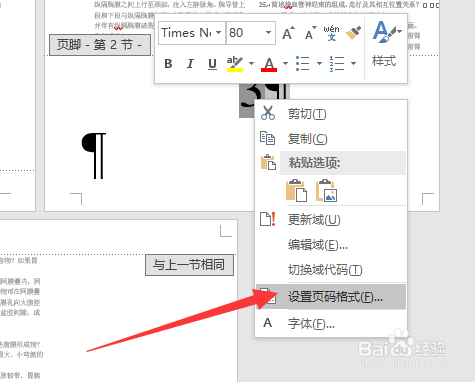Paste keeping source formatting icon

click(296, 191)
